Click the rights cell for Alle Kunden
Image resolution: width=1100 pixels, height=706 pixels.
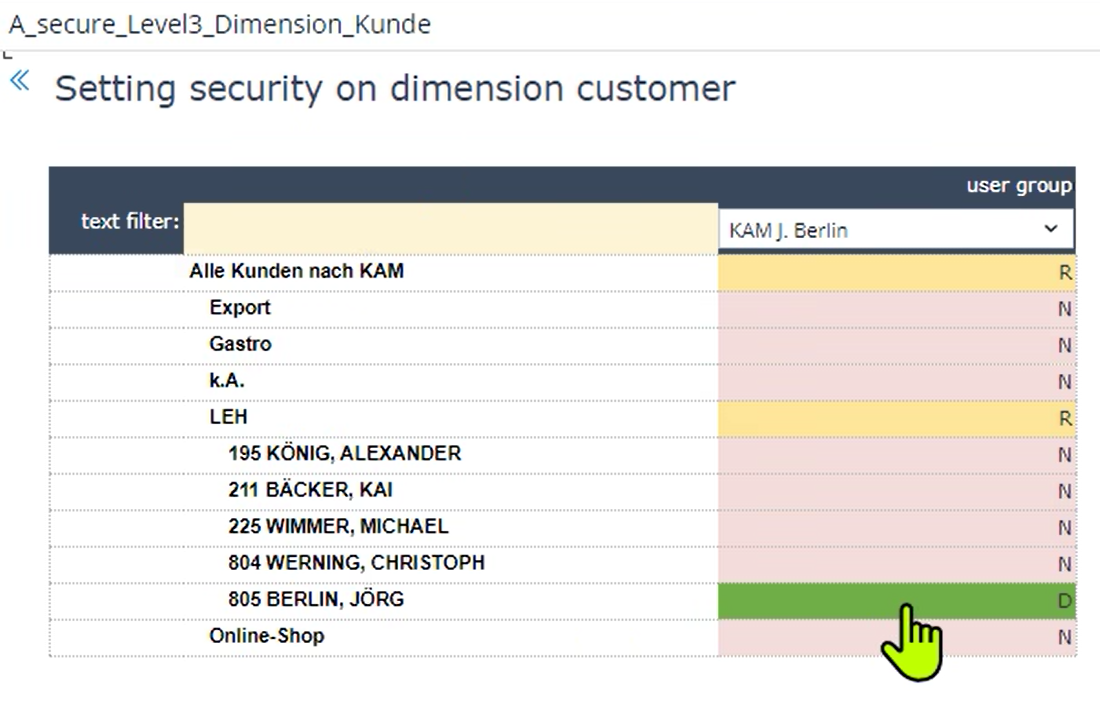pos(895,272)
